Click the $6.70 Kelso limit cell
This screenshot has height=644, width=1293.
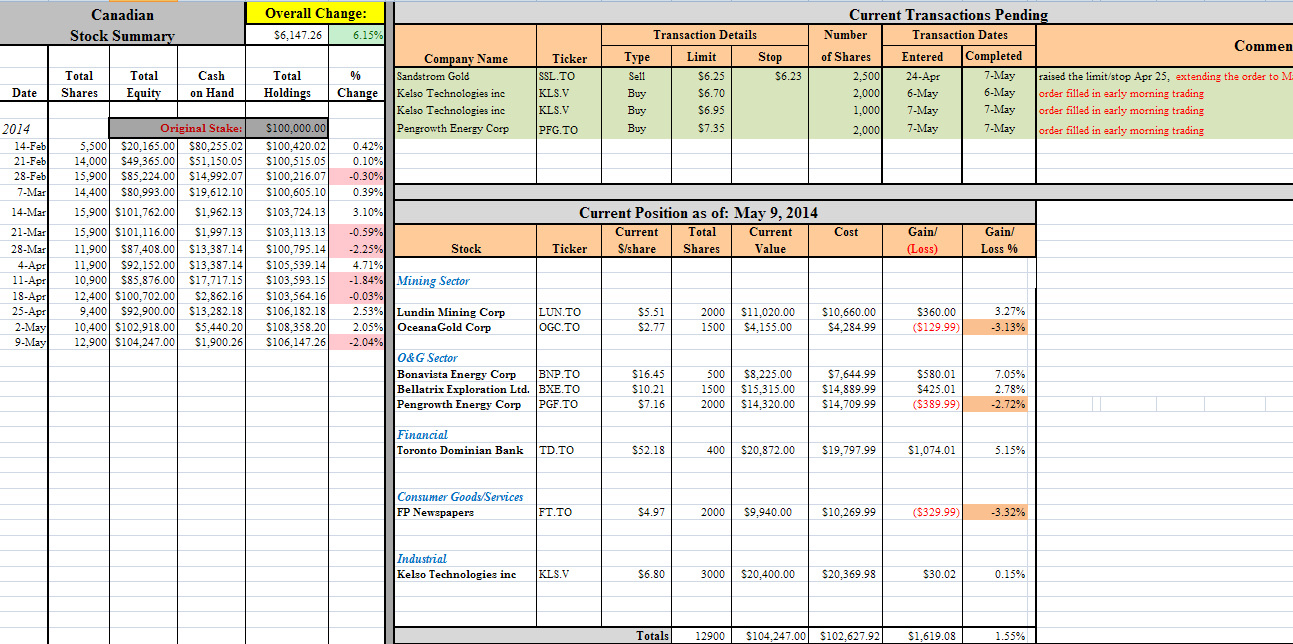(x=701, y=93)
